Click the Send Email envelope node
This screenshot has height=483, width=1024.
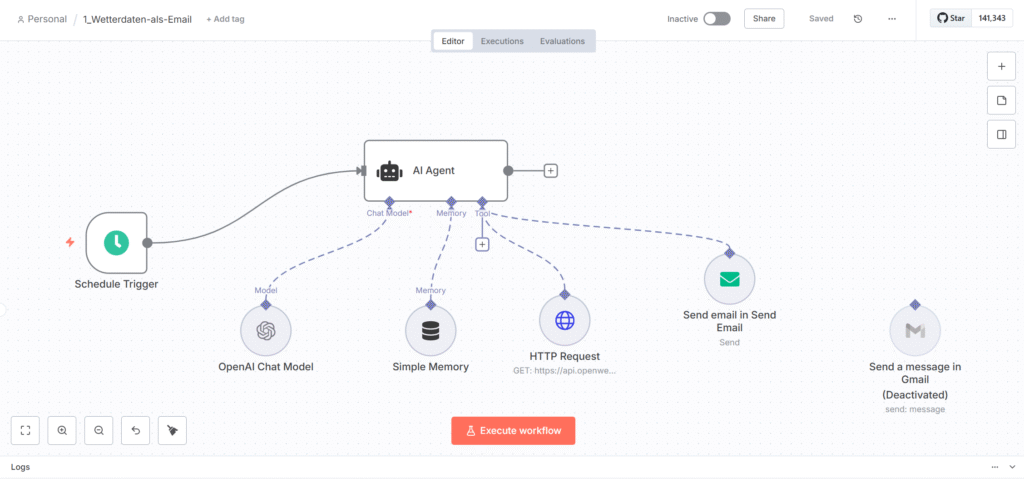(729, 279)
